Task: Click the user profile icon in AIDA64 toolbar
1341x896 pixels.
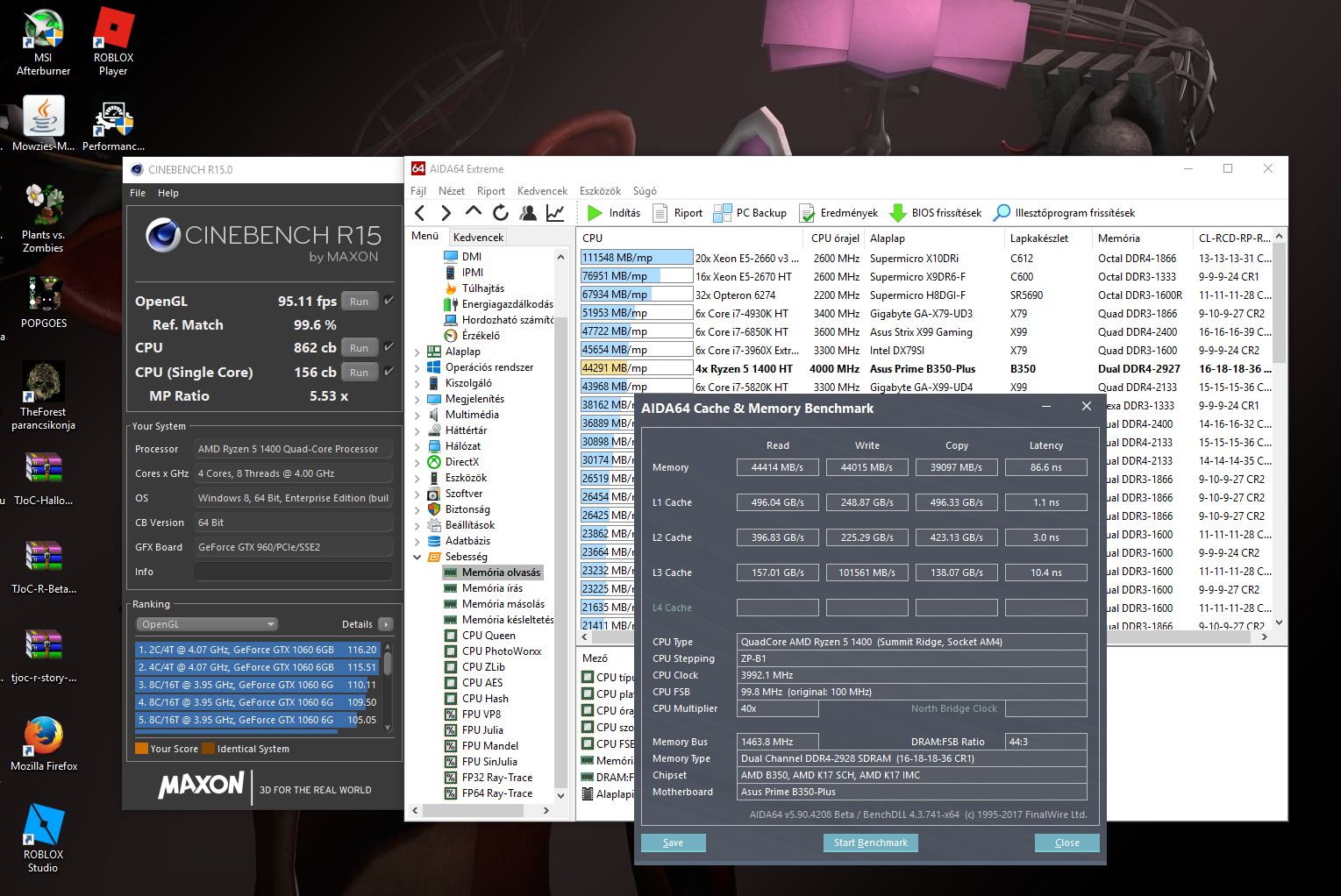Action: point(528,213)
